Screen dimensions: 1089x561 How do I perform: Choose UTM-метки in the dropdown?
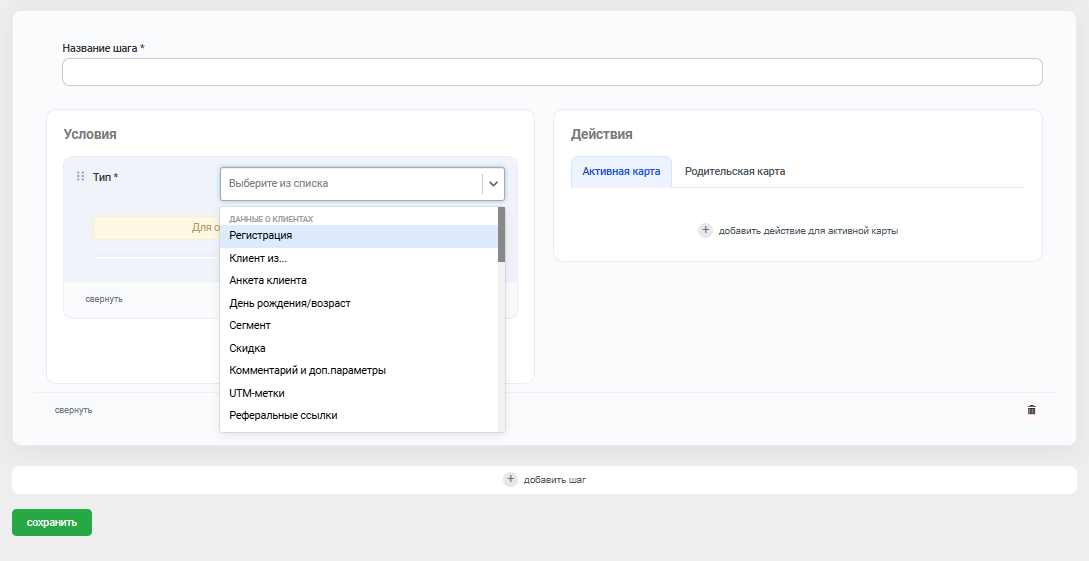point(258,393)
